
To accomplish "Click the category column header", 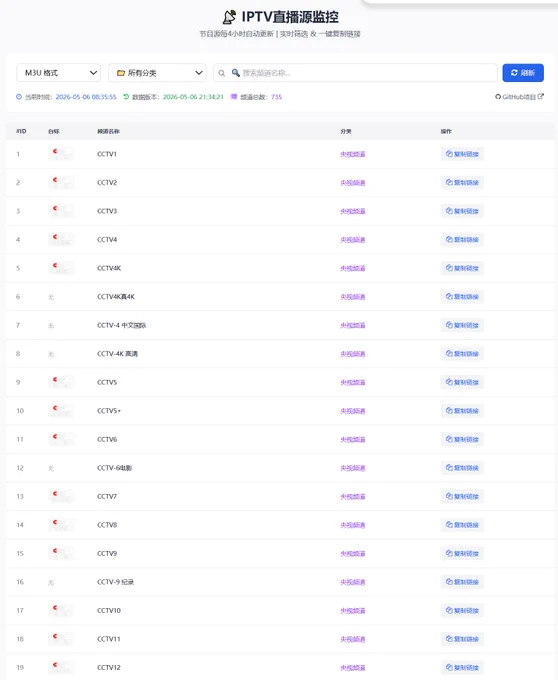I will (x=346, y=131).
